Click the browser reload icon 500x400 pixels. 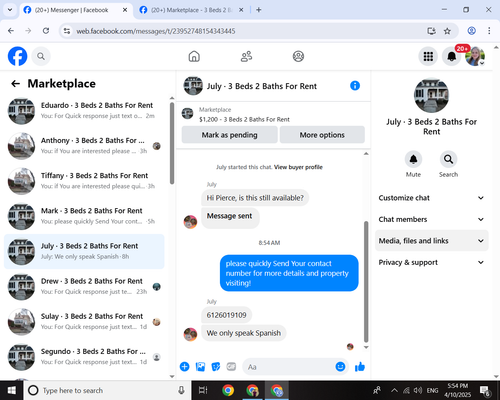(x=46, y=31)
